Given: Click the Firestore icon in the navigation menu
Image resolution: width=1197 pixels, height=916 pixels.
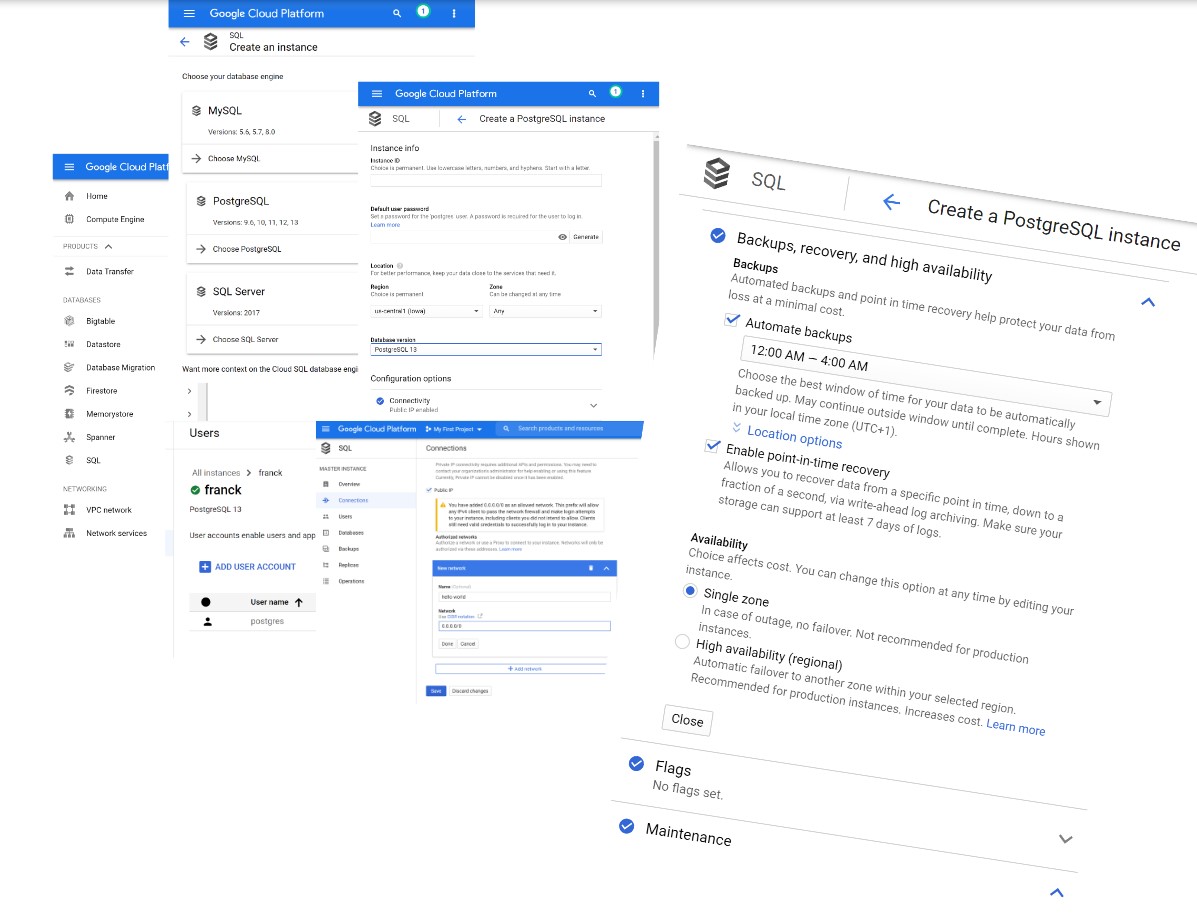Looking at the screenshot, I should [69, 390].
